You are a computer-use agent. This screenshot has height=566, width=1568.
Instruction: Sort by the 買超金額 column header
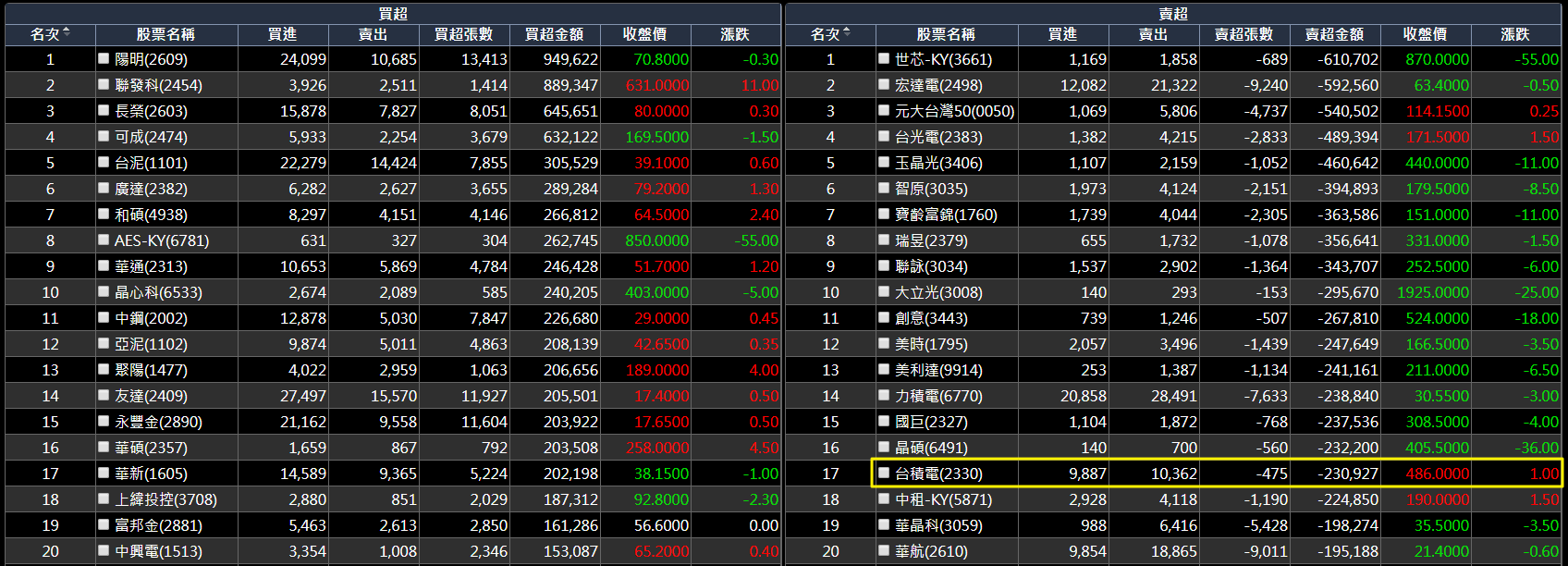tap(554, 34)
